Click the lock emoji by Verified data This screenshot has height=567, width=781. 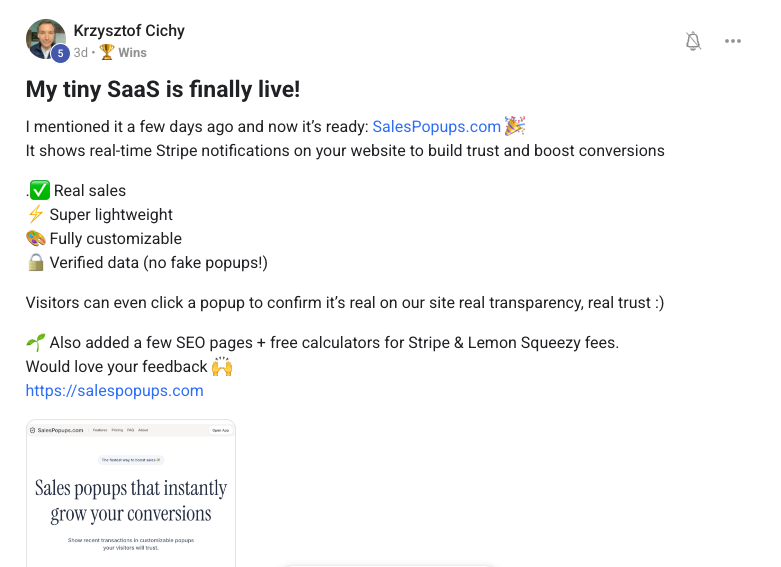[36, 262]
